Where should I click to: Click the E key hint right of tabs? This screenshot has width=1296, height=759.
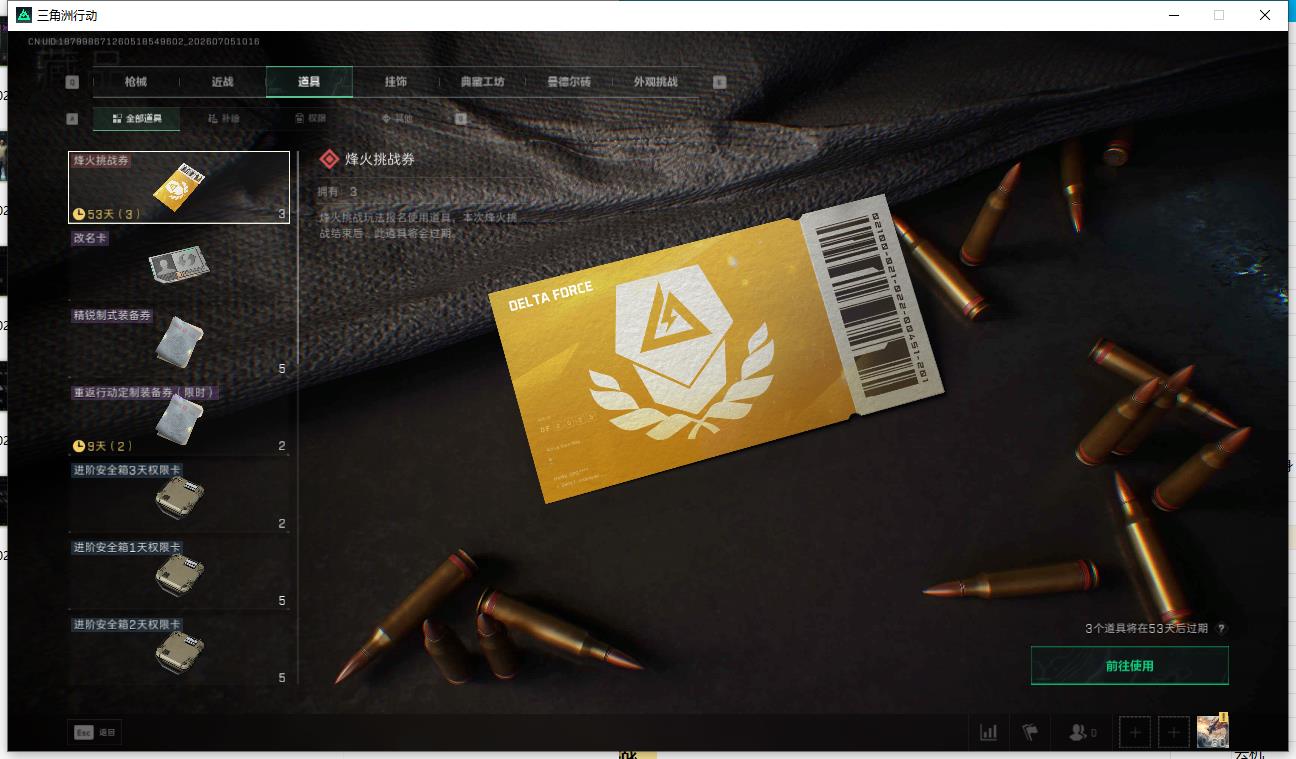tap(719, 82)
